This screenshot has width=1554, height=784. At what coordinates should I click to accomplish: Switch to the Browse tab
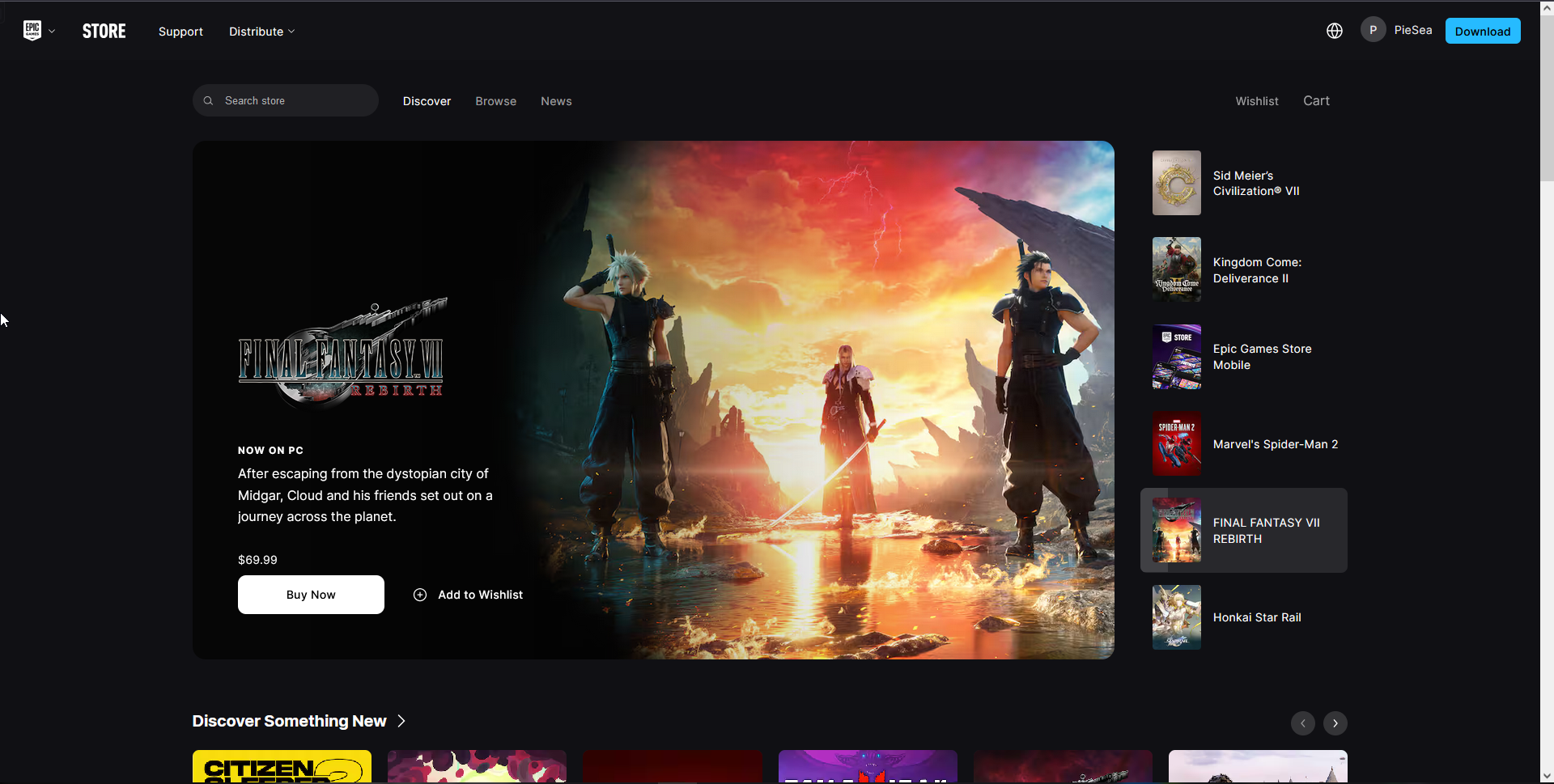point(496,101)
